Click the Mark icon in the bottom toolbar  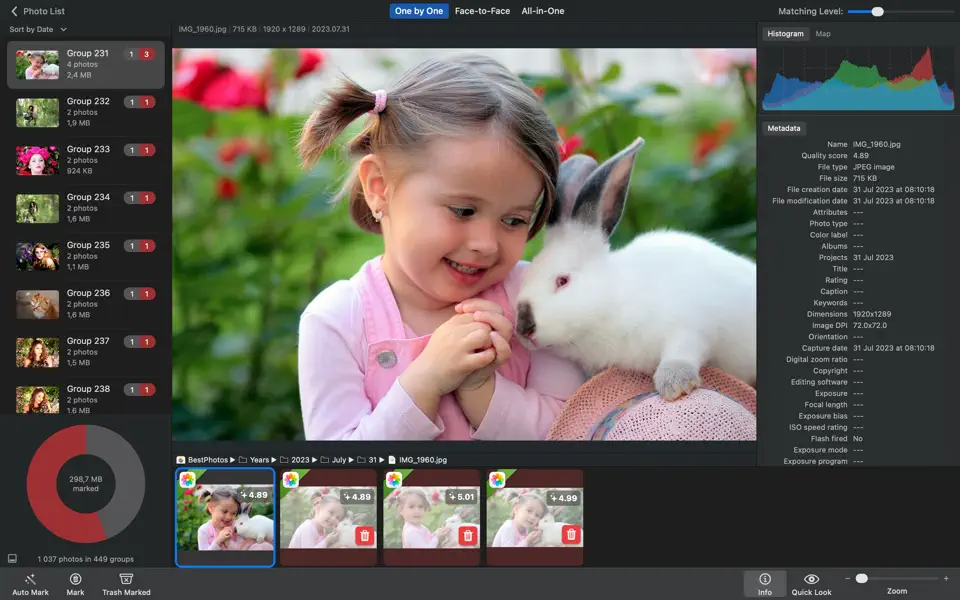pos(74,584)
